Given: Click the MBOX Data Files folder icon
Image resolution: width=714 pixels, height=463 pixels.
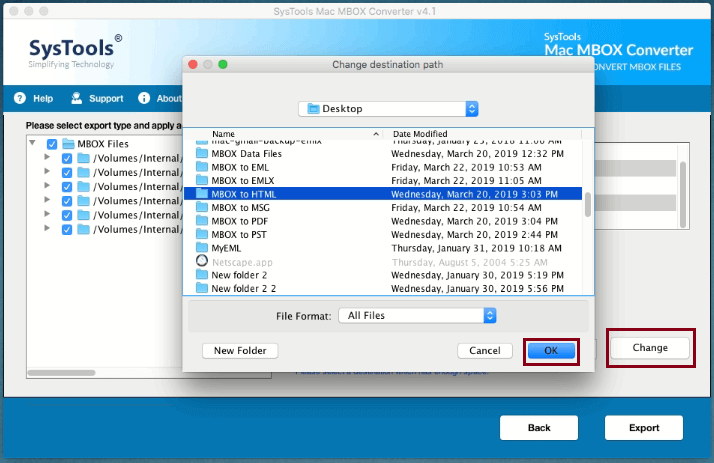Looking at the screenshot, I should click(x=202, y=153).
